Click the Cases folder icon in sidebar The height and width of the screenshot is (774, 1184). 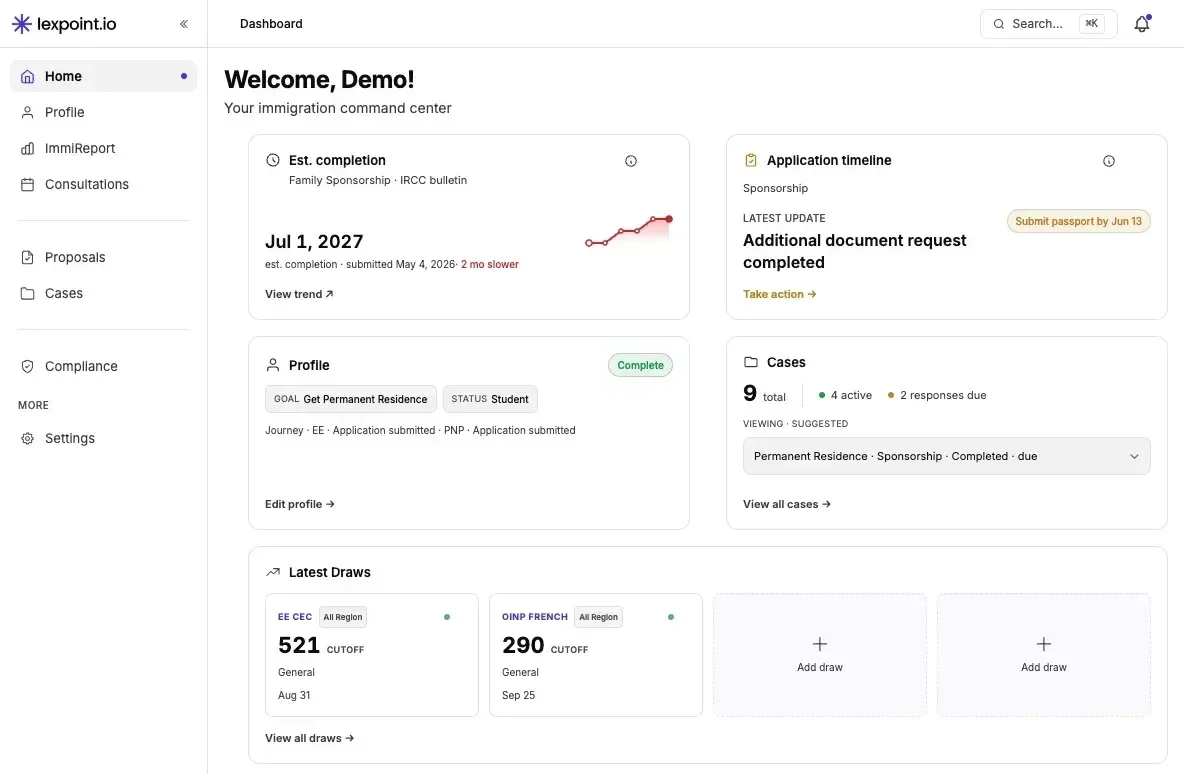[27, 294]
